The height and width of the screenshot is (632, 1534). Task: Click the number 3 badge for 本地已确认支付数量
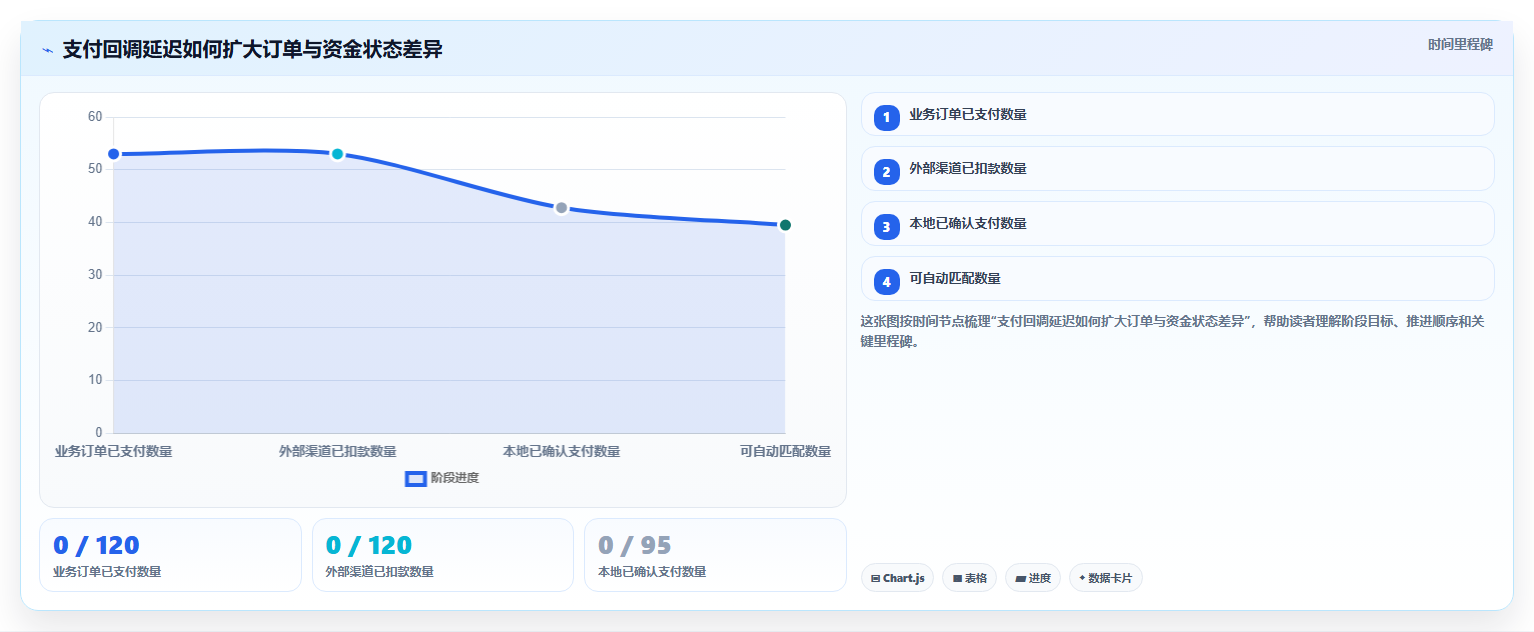tap(886, 227)
